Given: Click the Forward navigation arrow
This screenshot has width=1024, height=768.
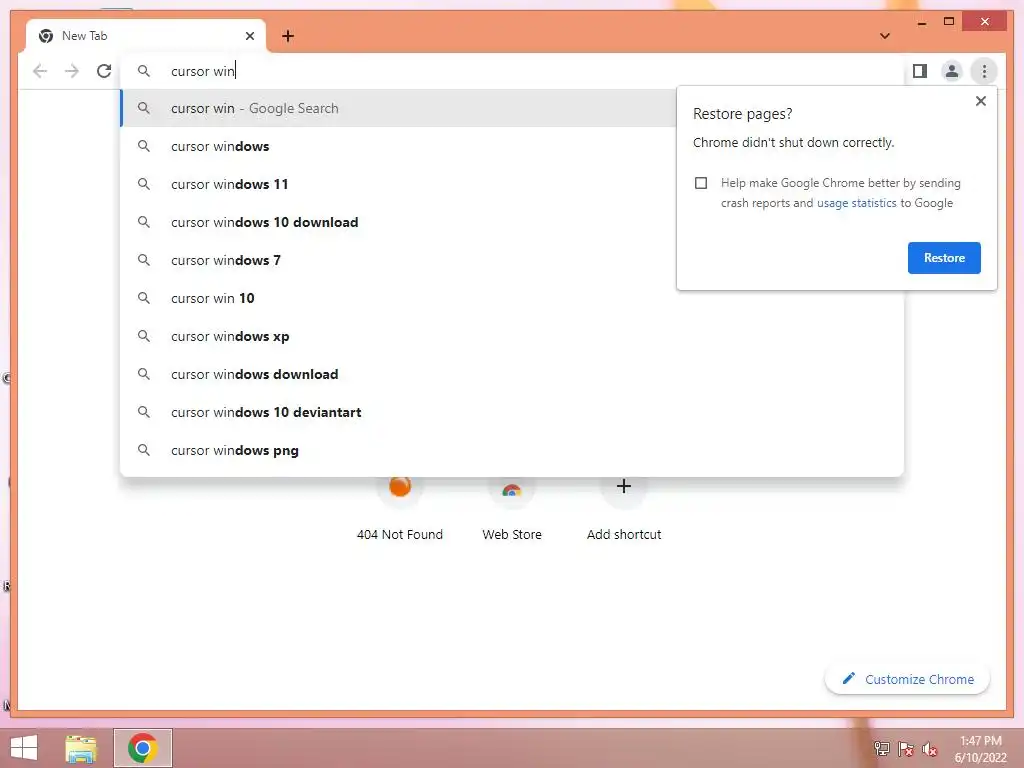Looking at the screenshot, I should (72, 71).
